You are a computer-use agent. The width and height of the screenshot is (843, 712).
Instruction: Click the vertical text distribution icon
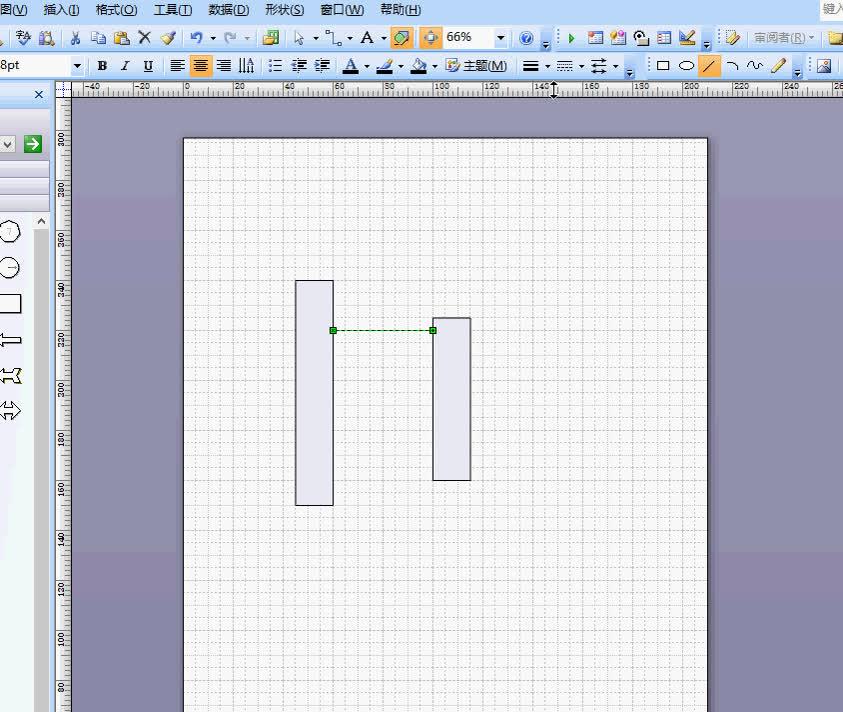point(246,66)
